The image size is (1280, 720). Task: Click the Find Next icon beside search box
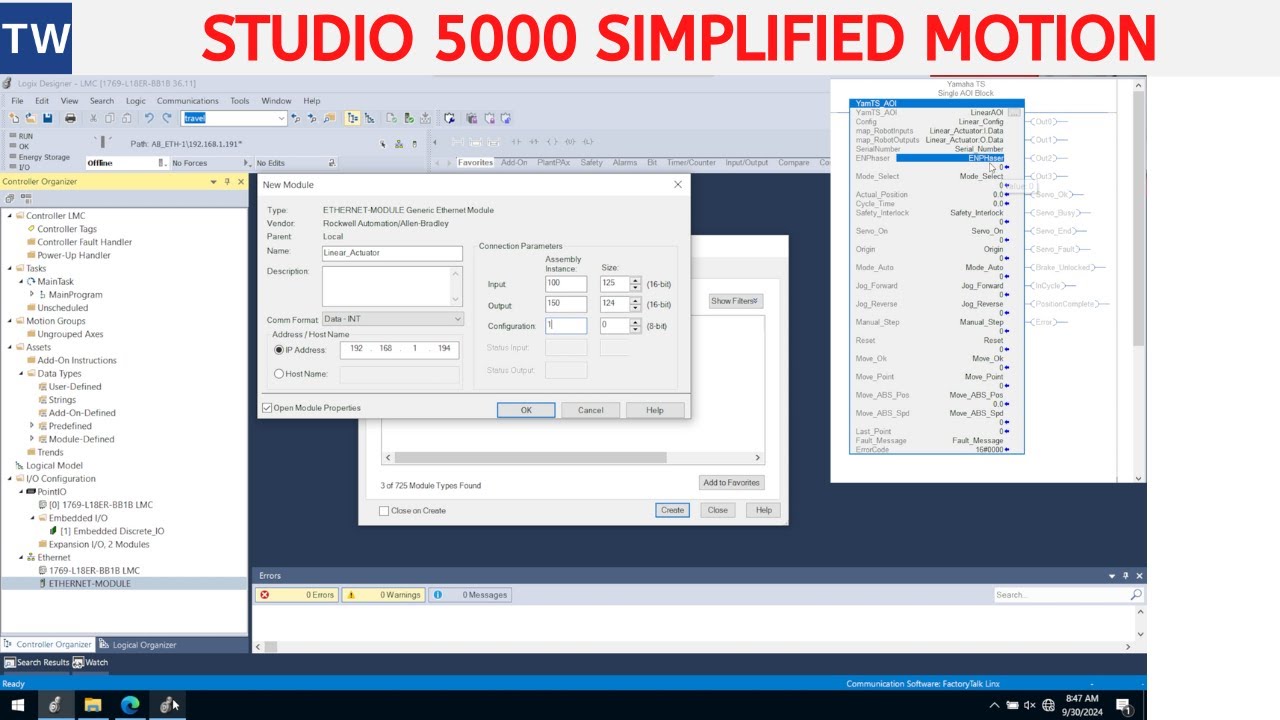pos(314,118)
